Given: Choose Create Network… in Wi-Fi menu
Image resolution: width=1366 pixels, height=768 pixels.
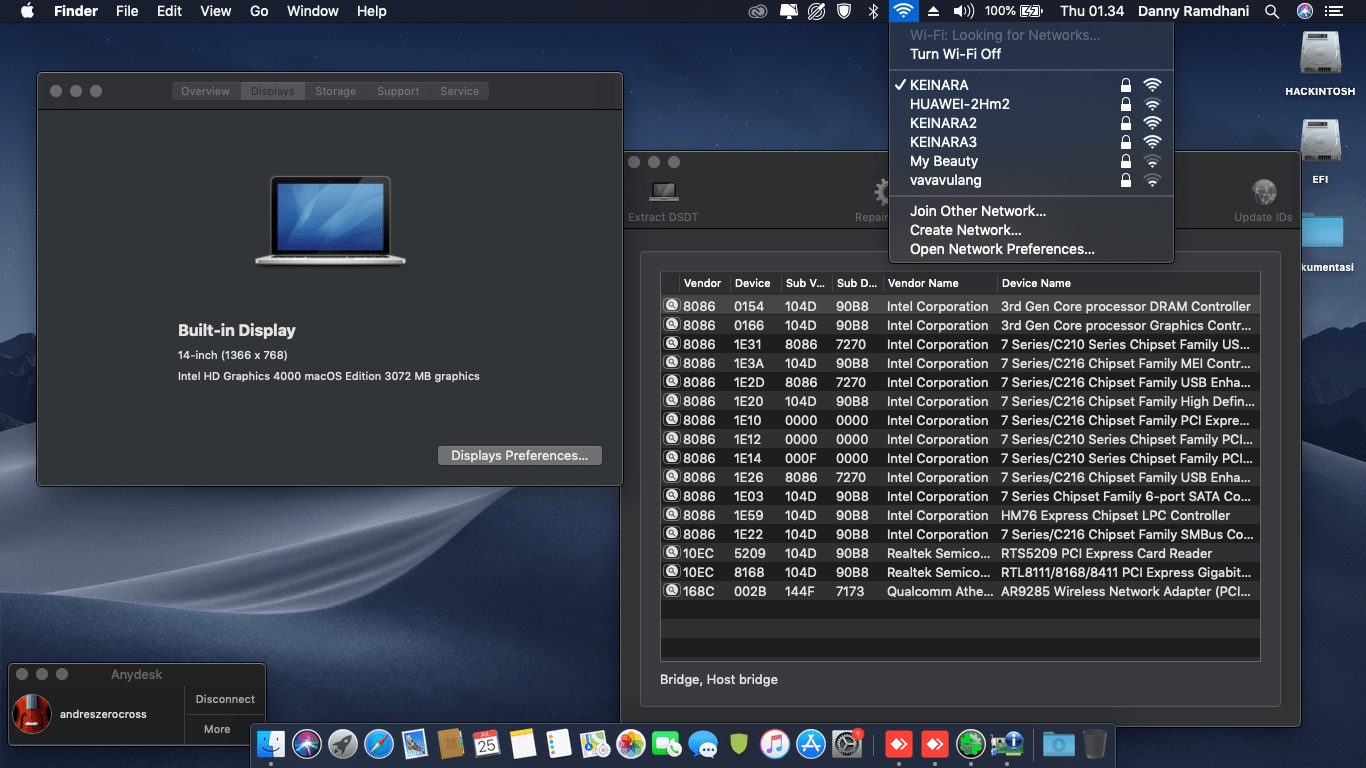Looking at the screenshot, I should click(x=1031, y=230).
